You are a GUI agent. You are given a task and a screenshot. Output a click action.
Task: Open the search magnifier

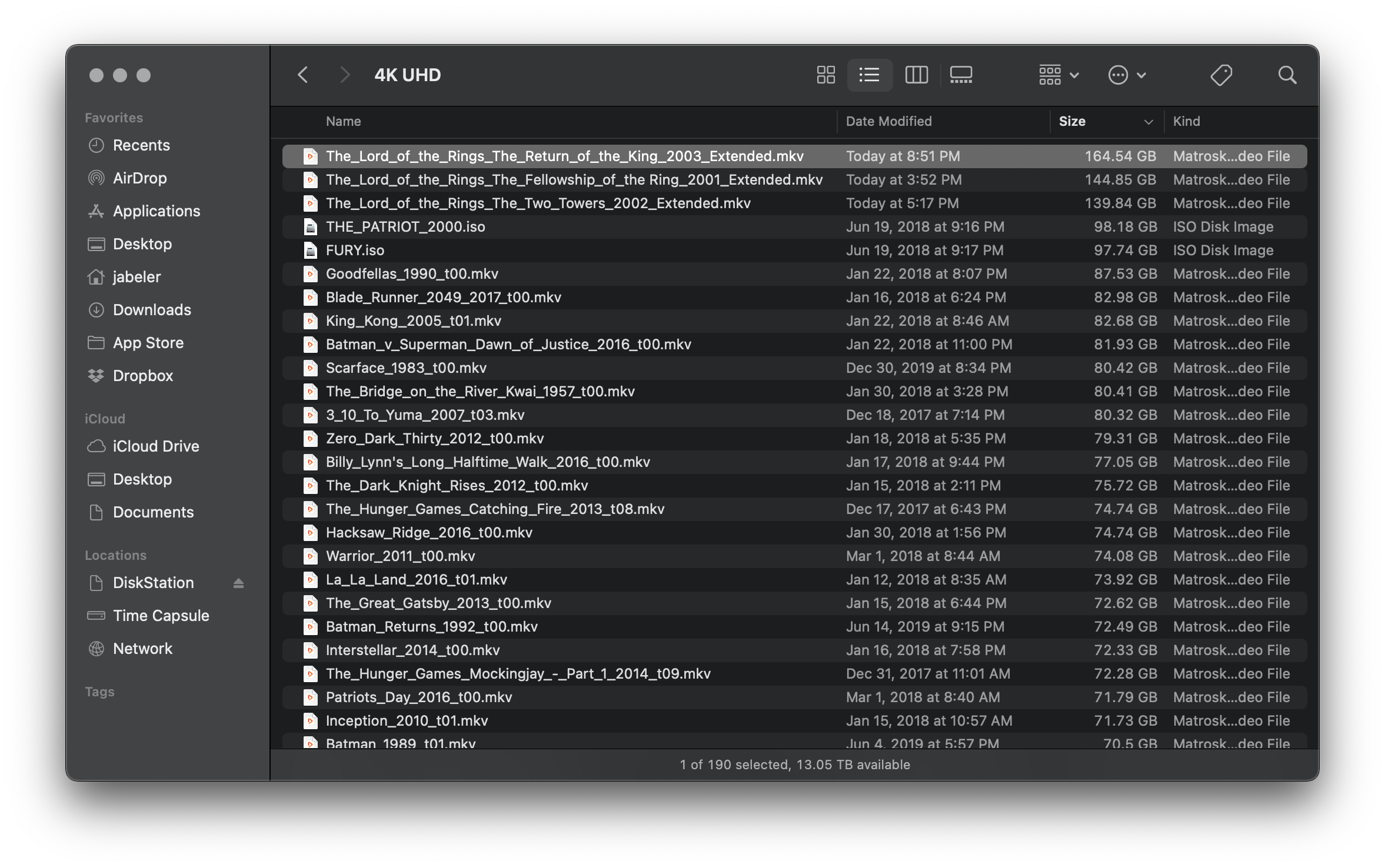coord(1287,75)
